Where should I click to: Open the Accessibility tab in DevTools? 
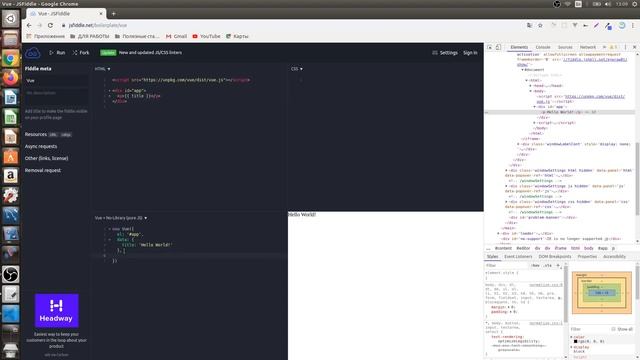click(x=614, y=257)
